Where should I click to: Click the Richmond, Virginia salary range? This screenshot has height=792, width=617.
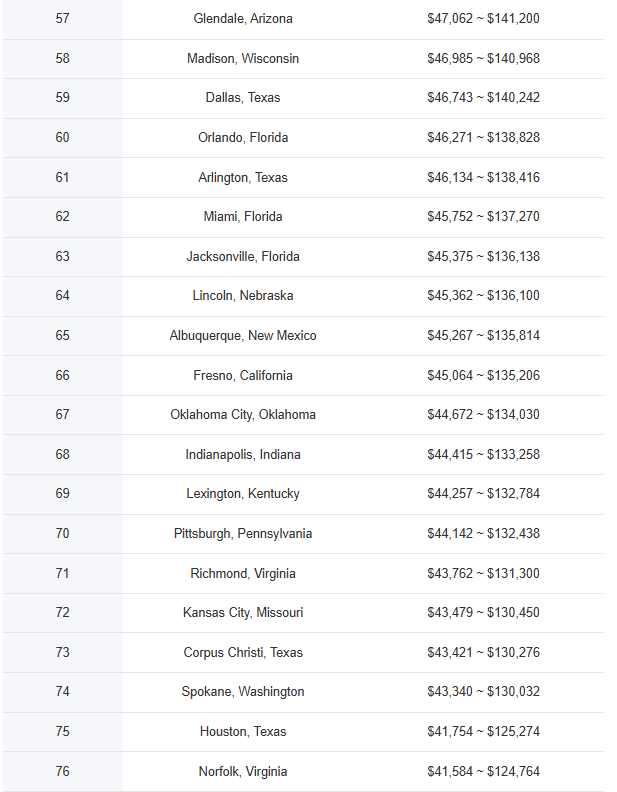(483, 574)
